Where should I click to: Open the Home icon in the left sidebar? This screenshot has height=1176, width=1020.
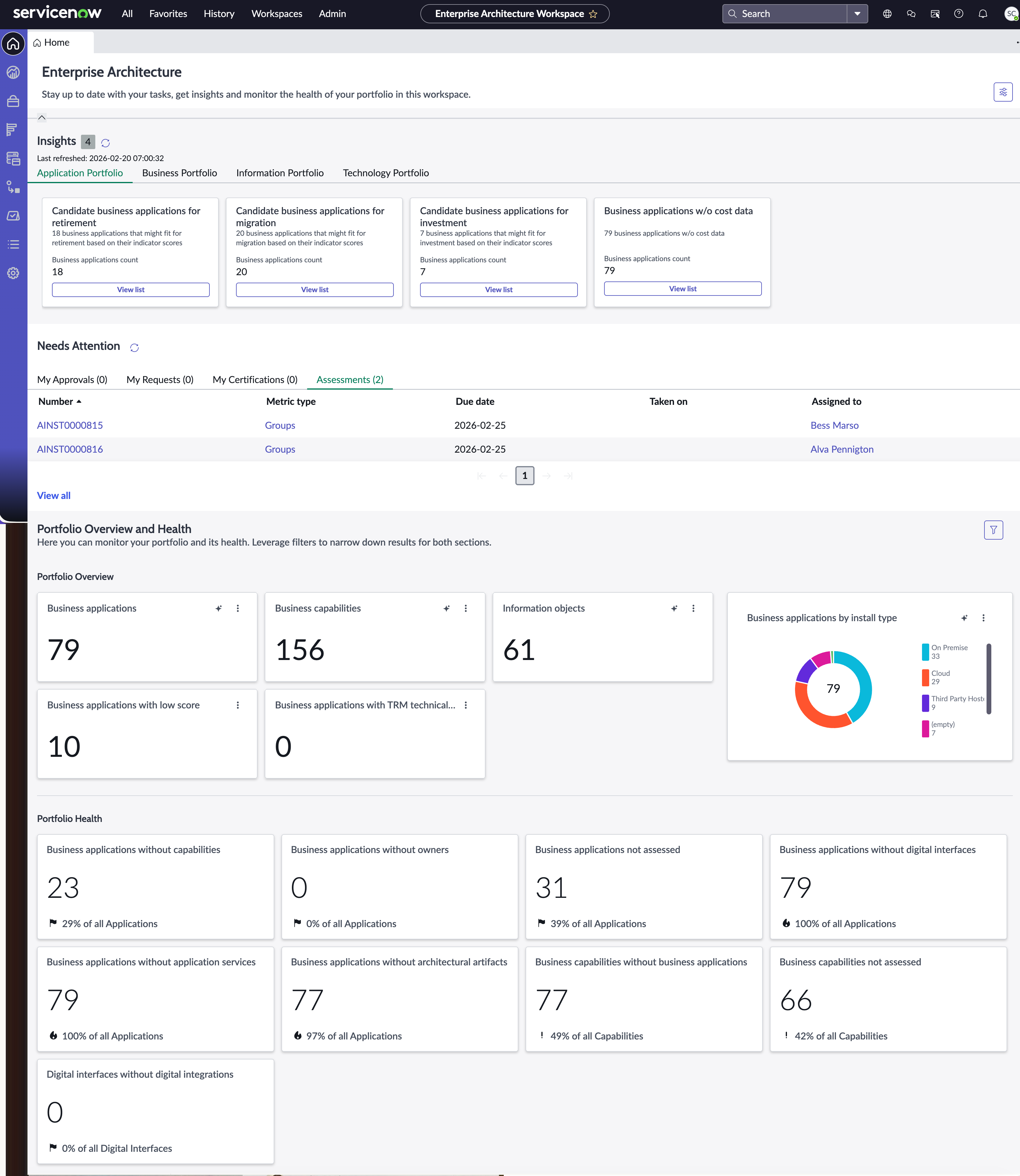[x=13, y=44]
